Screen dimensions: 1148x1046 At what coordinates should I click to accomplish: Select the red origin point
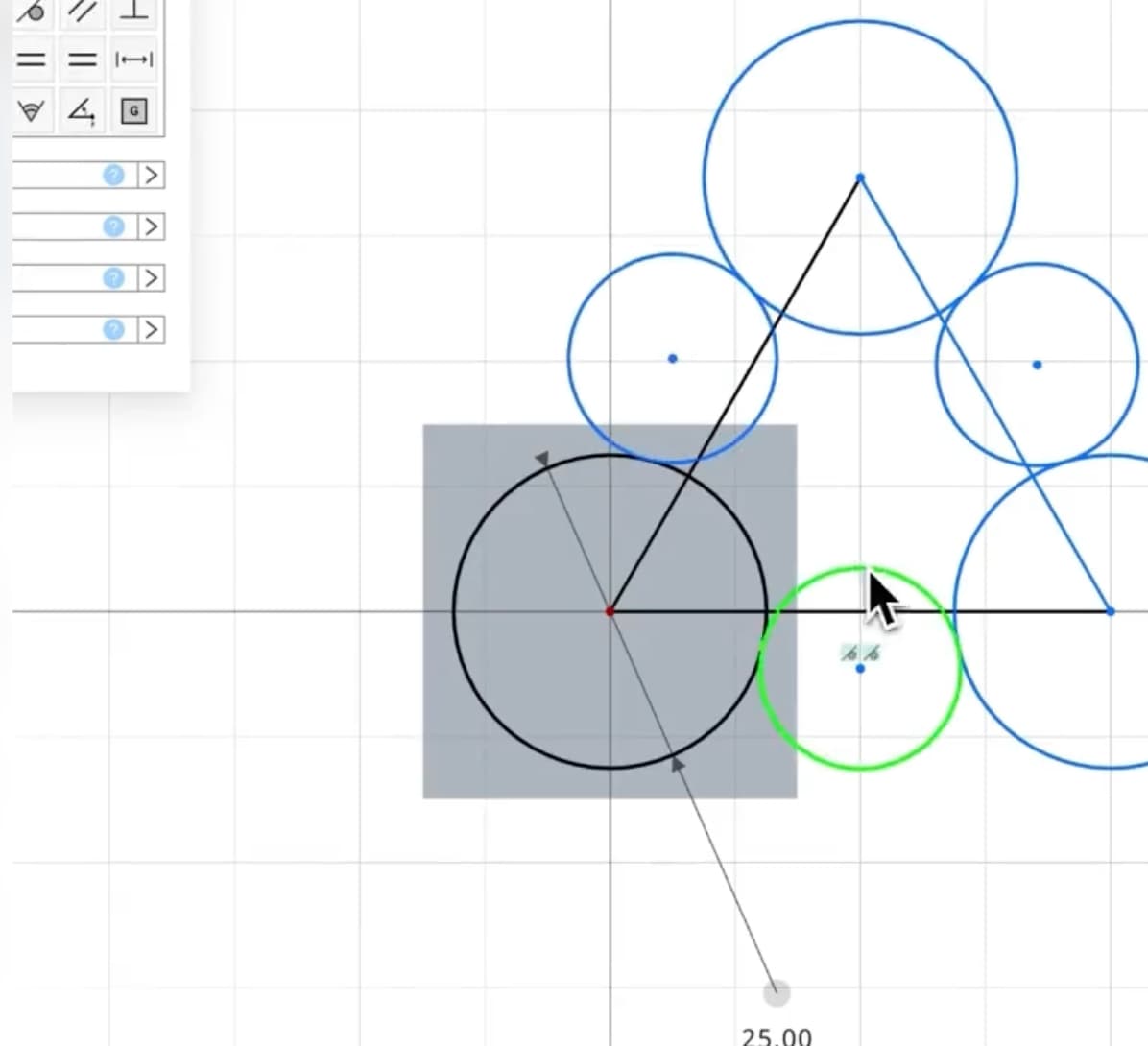click(x=610, y=610)
